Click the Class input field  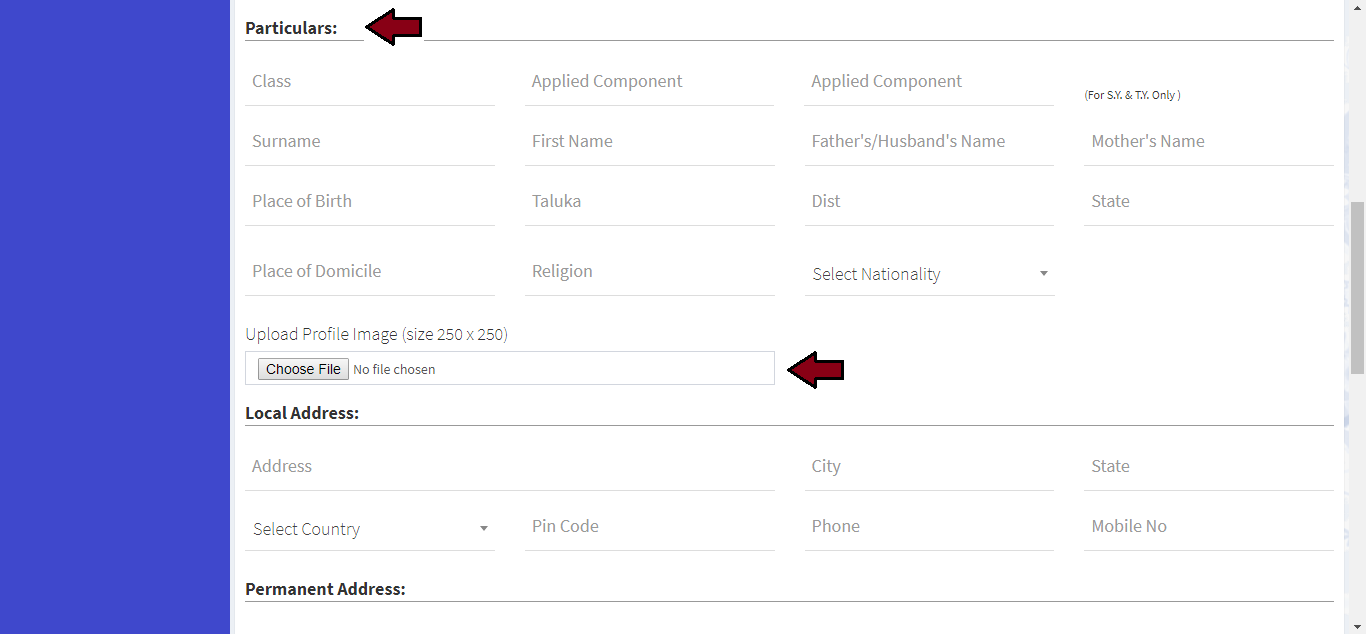pos(370,82)
